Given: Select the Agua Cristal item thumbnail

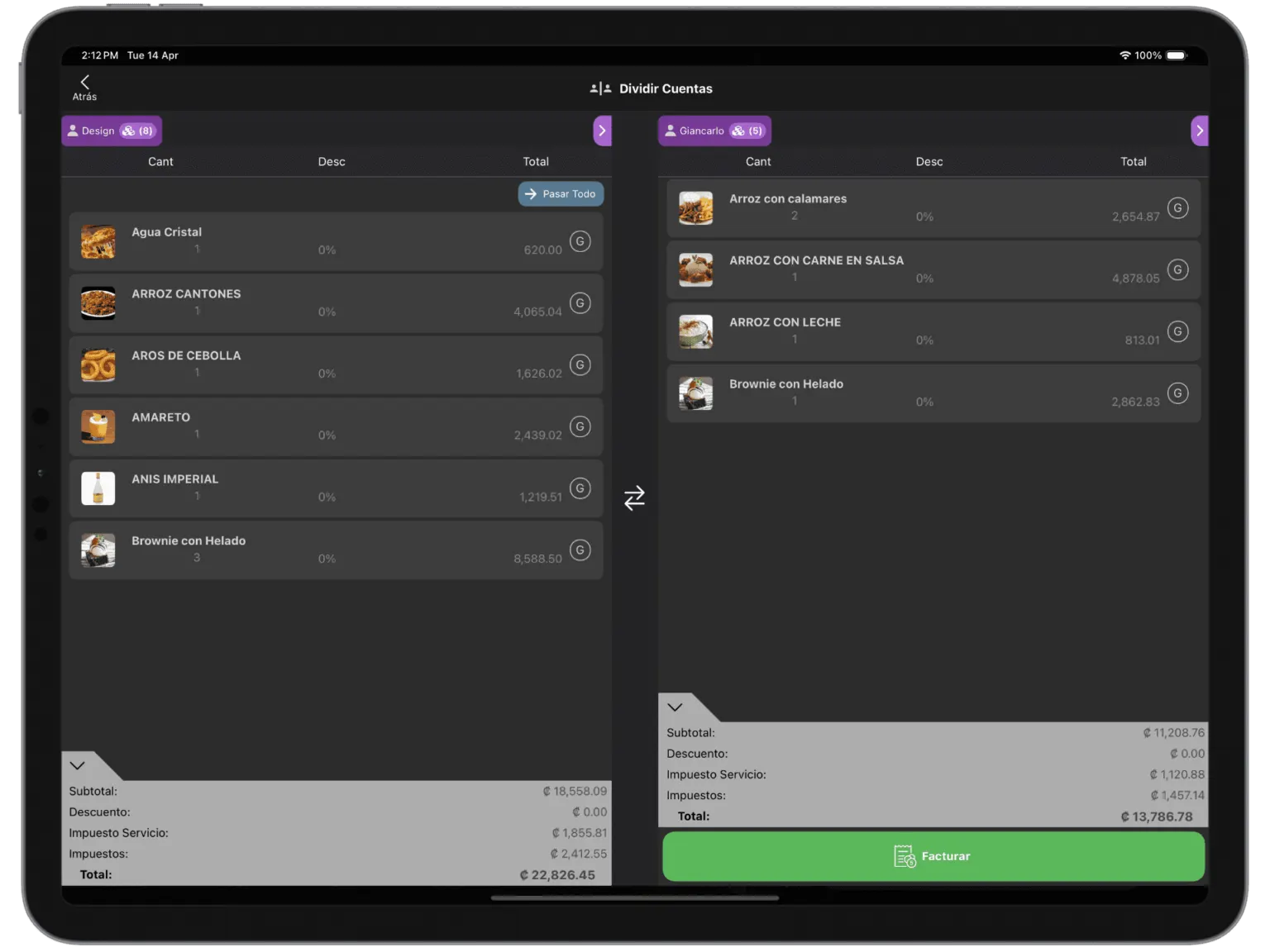Looking at the screenshot, I should (98, 241).
